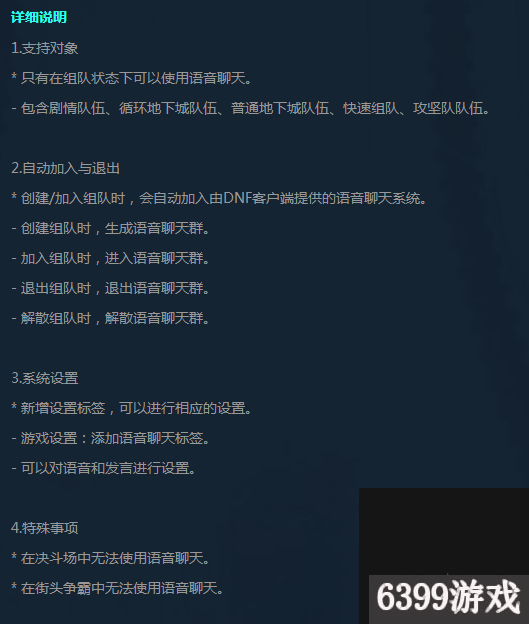Click the 2.自动加入与退出 section title
Screen dimensions: 529x624
(65, 168)
